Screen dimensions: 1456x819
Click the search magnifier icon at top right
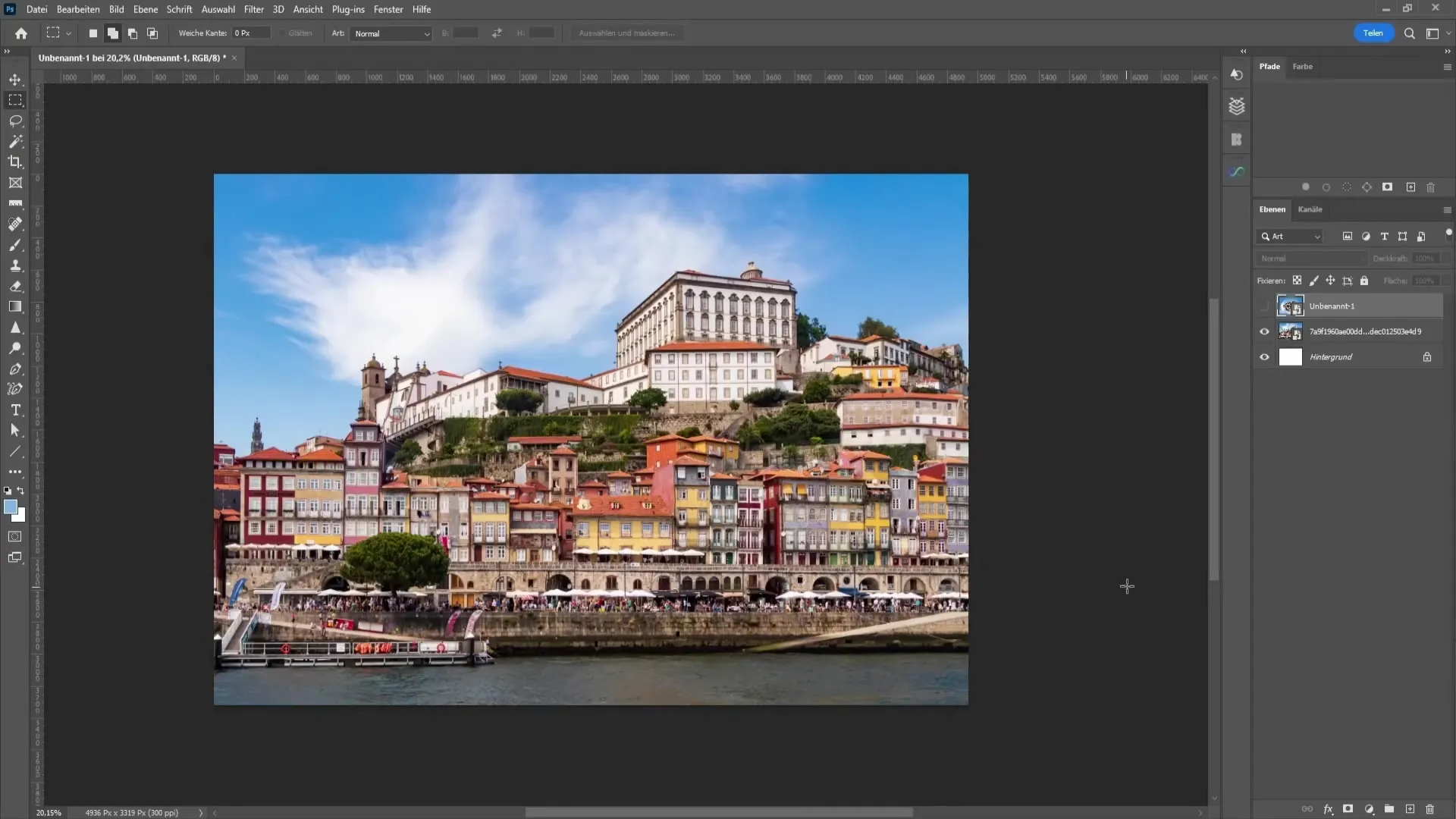[x=1410, y=33]
